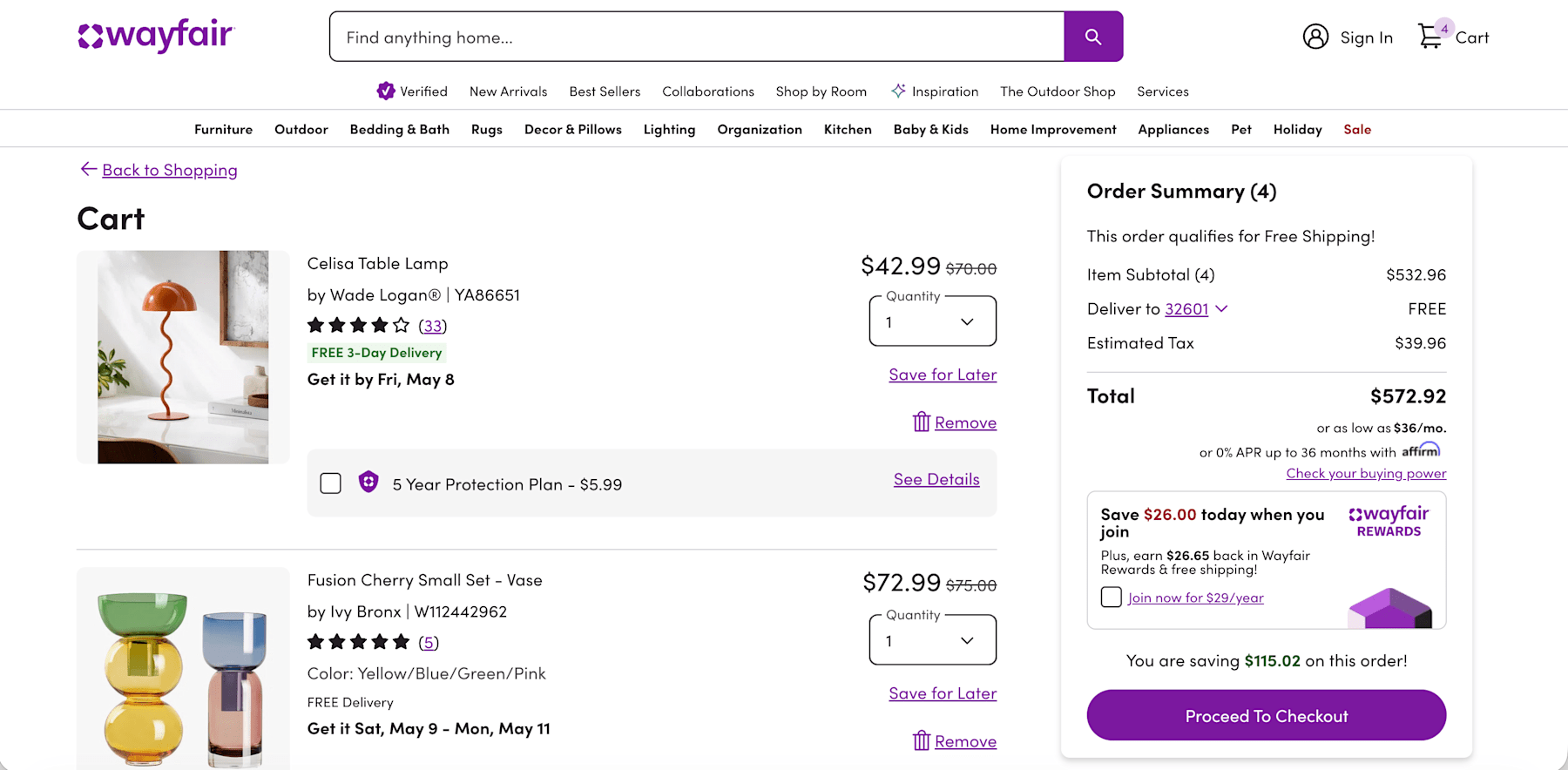Click the Verified badge icon

(386, 91)
